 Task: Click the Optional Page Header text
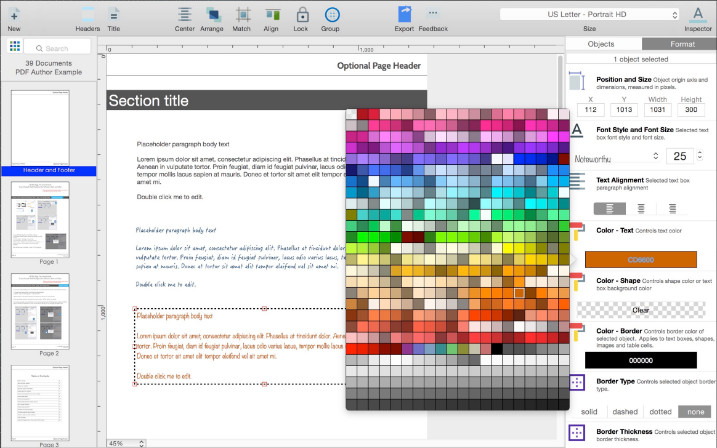coord(379,66)
